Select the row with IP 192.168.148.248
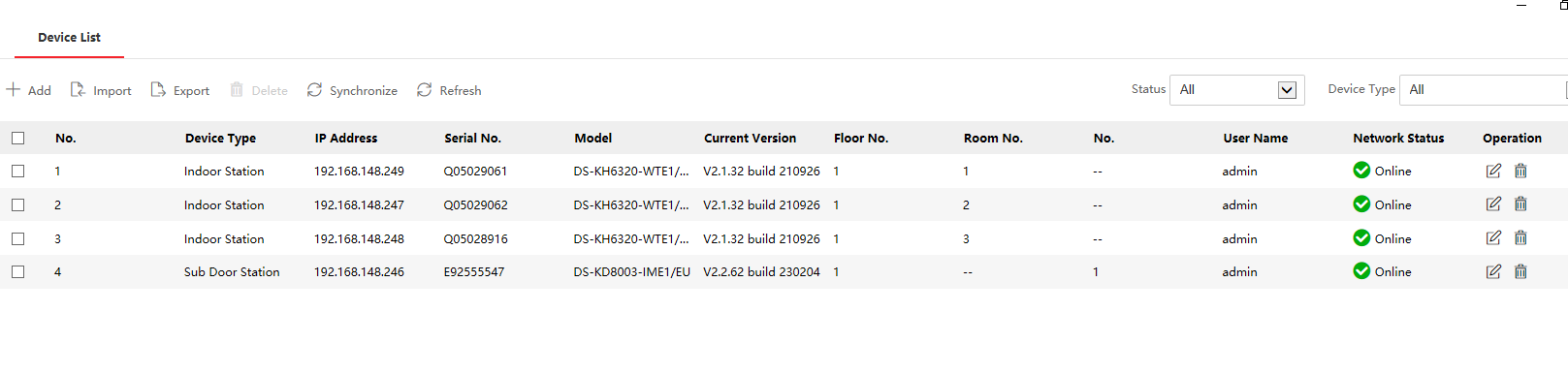The width and height of the screenshot is (1568, 376). click(784, 238)
